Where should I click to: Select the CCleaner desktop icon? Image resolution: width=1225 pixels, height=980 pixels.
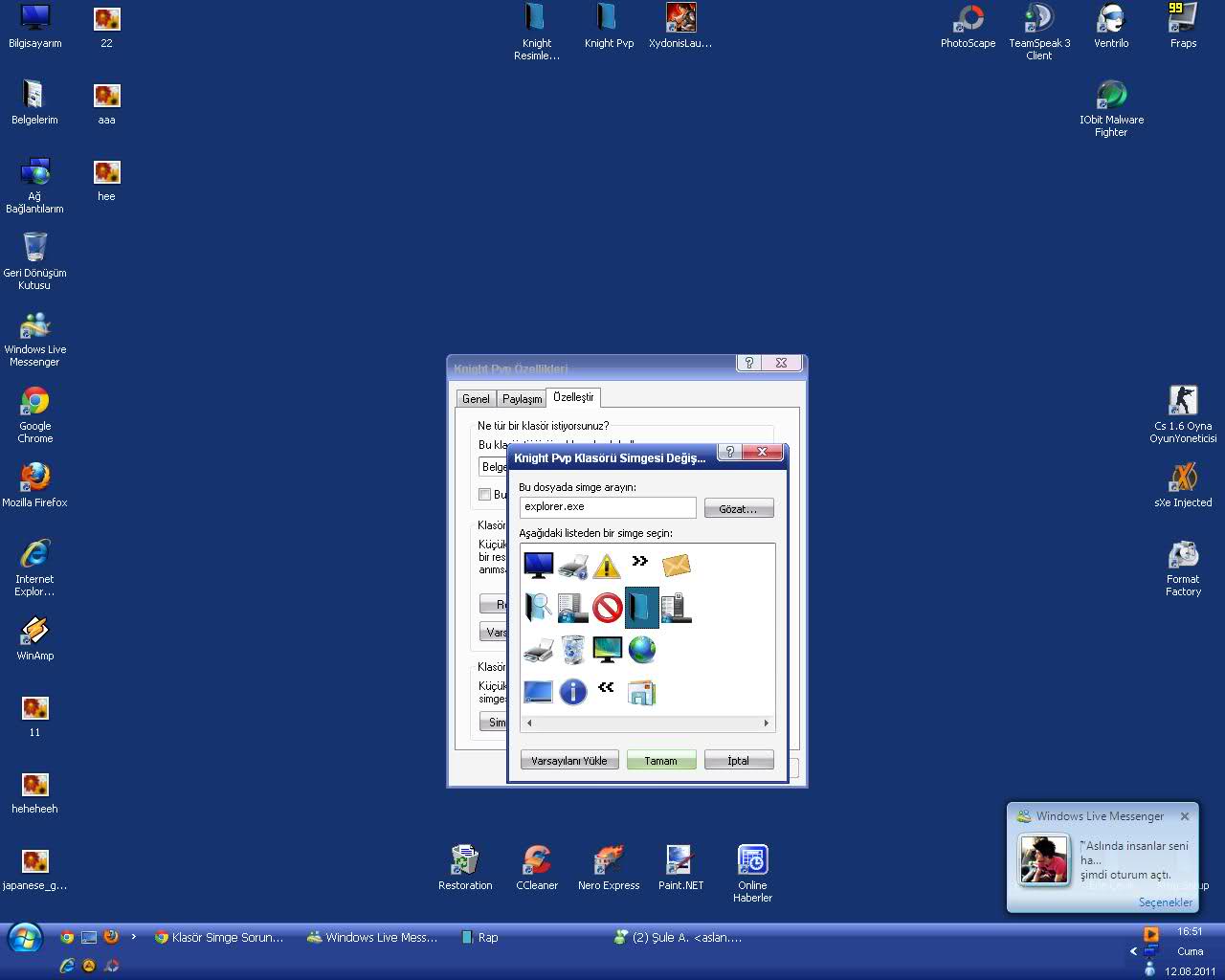(x=537, y=868)
